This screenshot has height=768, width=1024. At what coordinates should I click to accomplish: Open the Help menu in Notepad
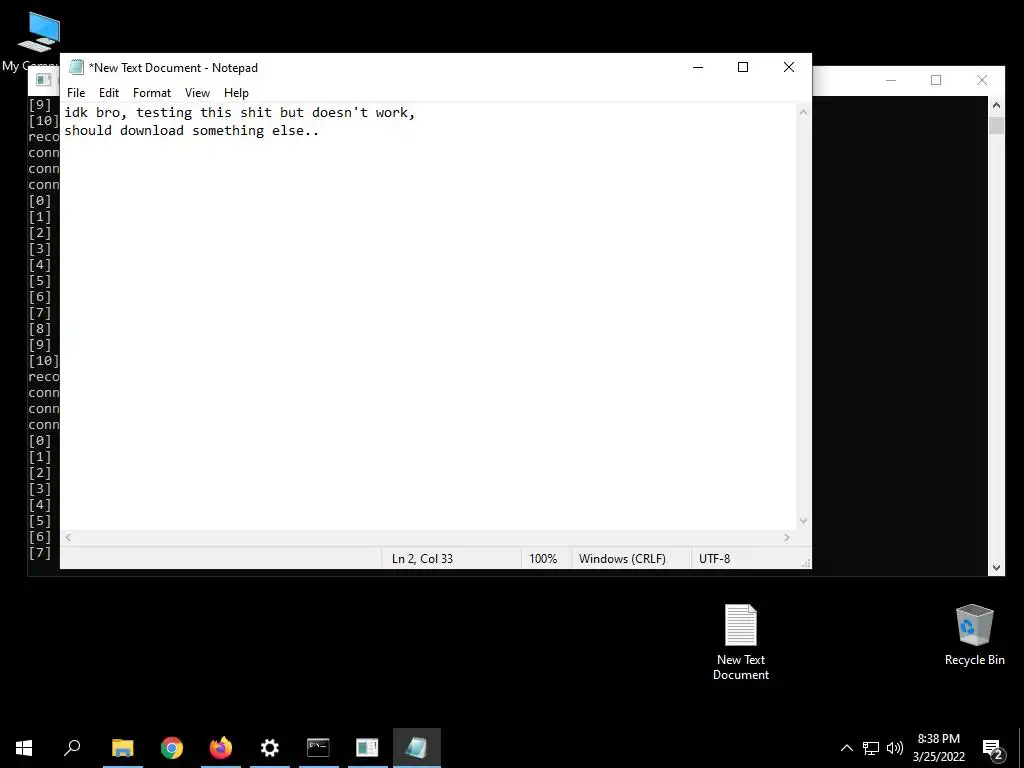pyautogui.click(x=236, y=93)
